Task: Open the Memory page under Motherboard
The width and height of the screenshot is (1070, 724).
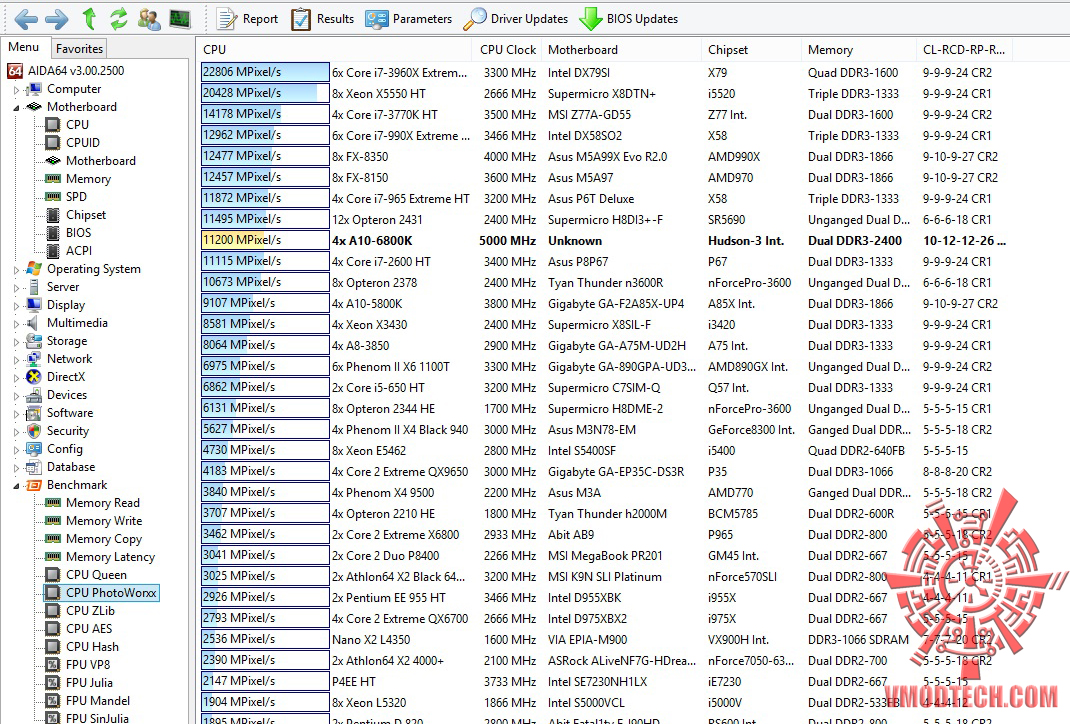Action: 88,179
